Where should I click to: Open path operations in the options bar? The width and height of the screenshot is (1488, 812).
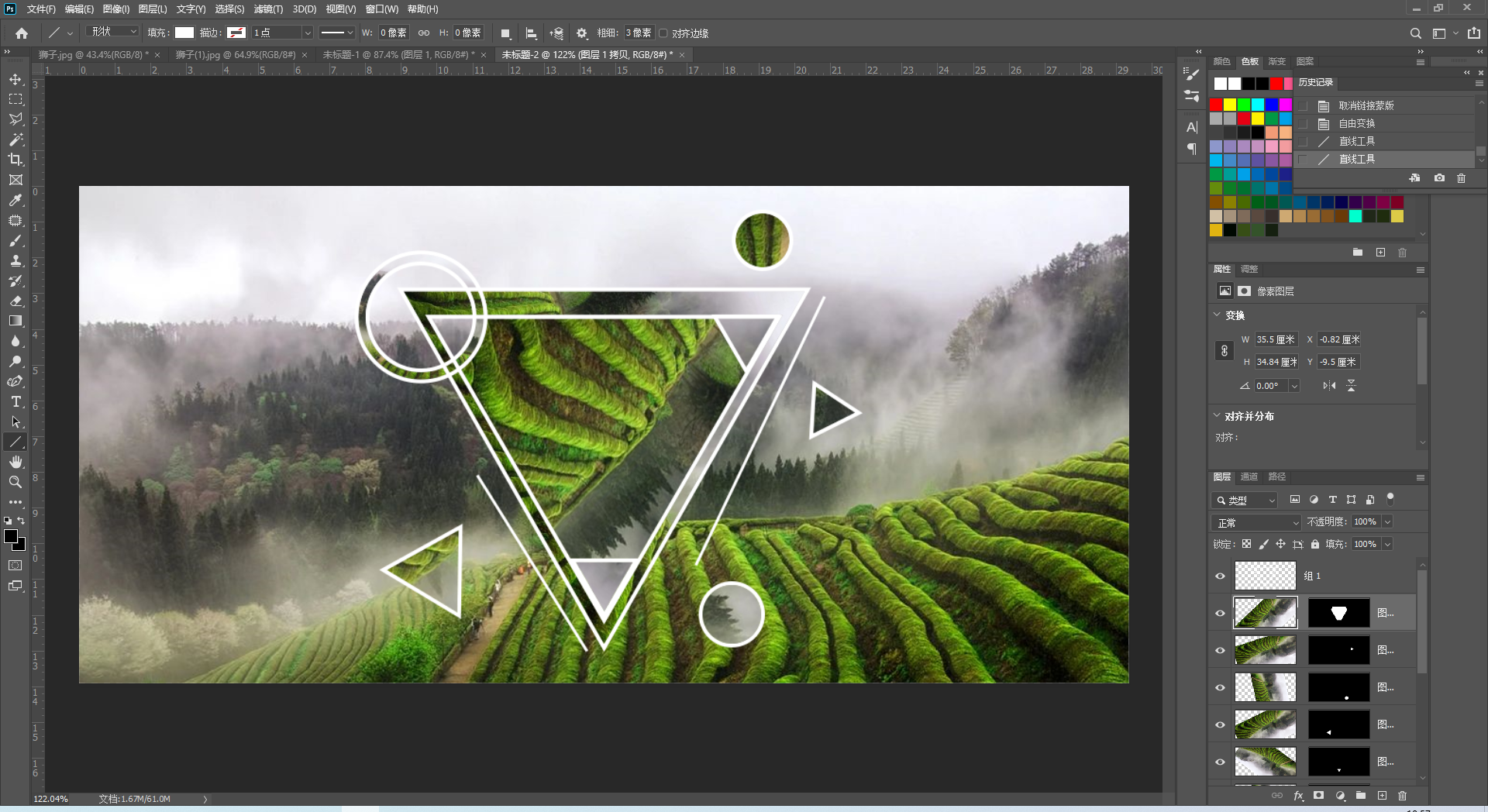pyautogui.click(x=505, y=33)
